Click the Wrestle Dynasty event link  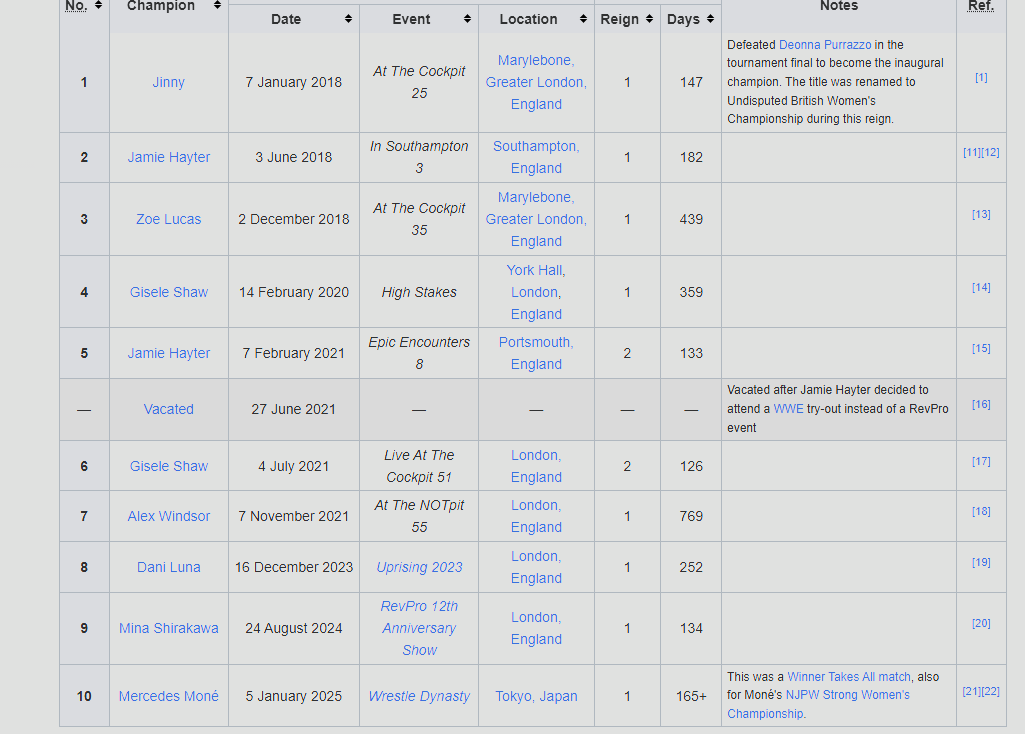[419, 696]
